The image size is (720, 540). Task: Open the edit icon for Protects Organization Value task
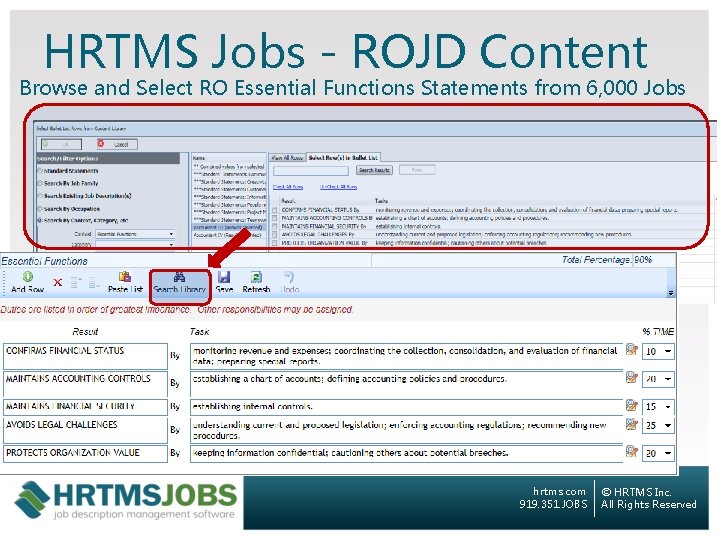pyautogui.click(x=632, y=452)
